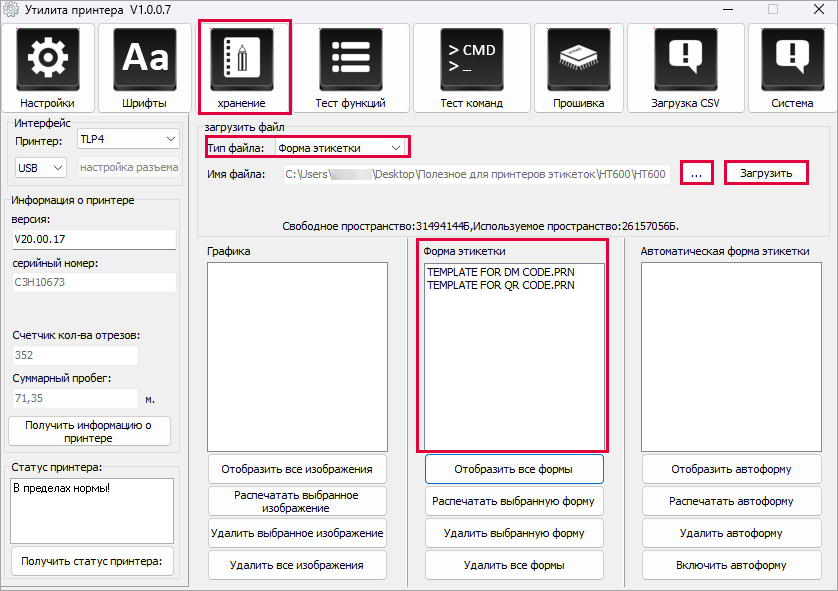Viewport: 838px width, 591px height.
Task: Click the Свободное пространство status text
Action: point(480,226)
